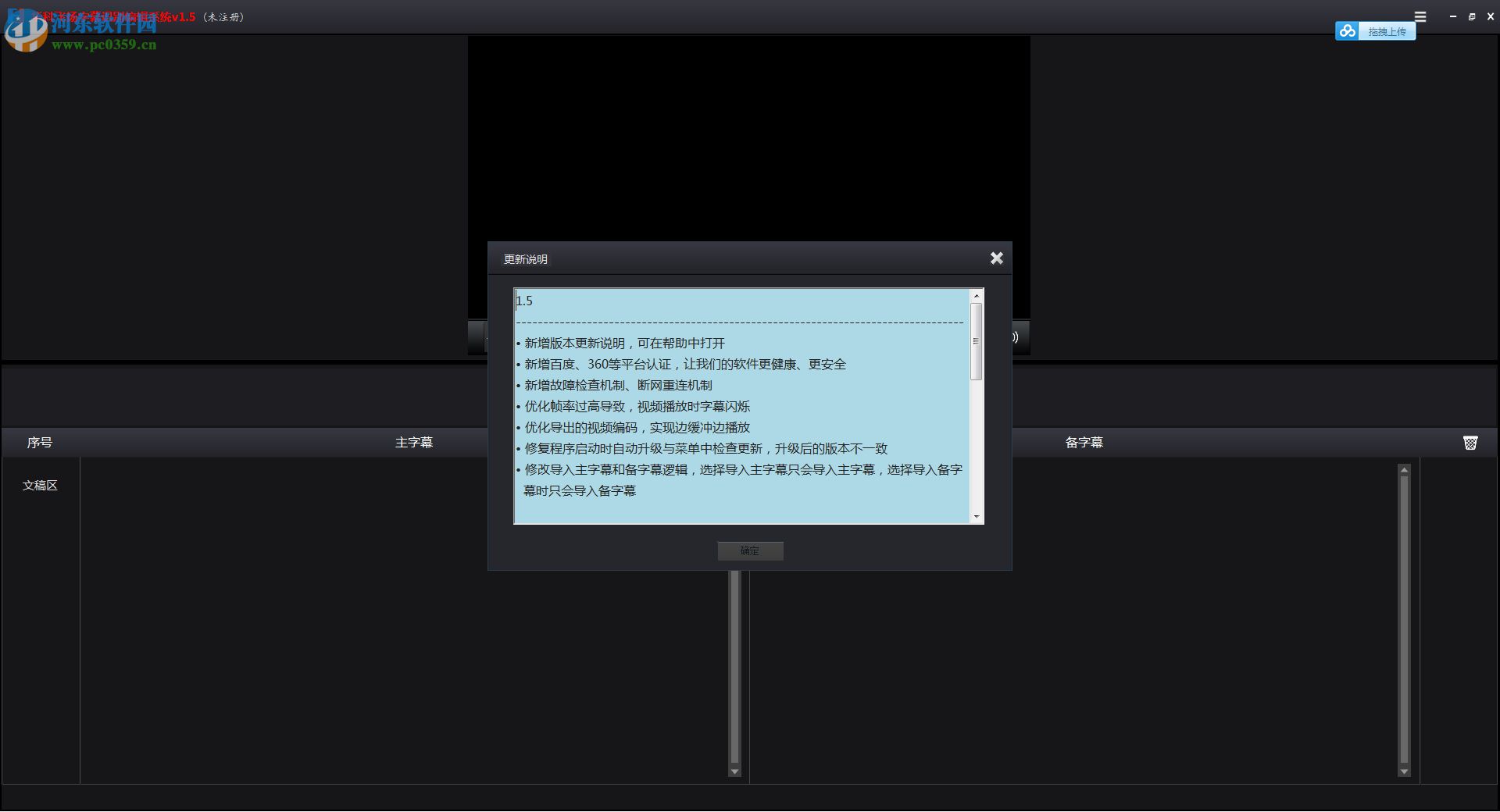1500x812 pixels.
Task: Click the 文稿区 label area
Action: click(40, 485)
